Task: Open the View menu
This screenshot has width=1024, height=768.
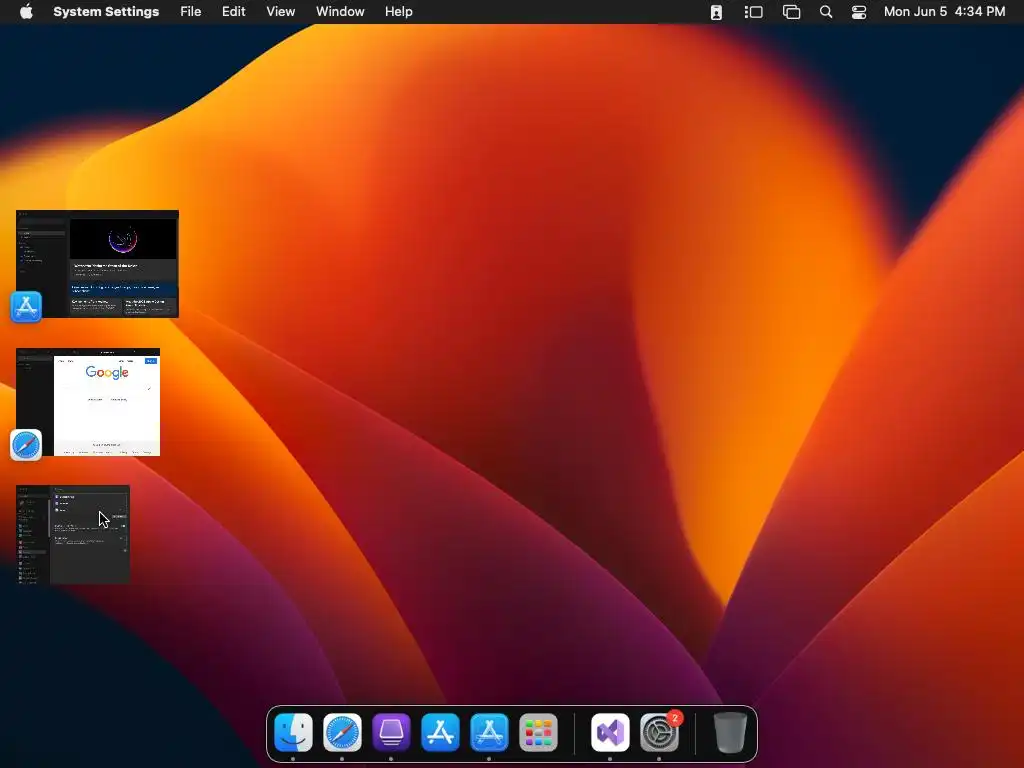Action: coord(281,12)
